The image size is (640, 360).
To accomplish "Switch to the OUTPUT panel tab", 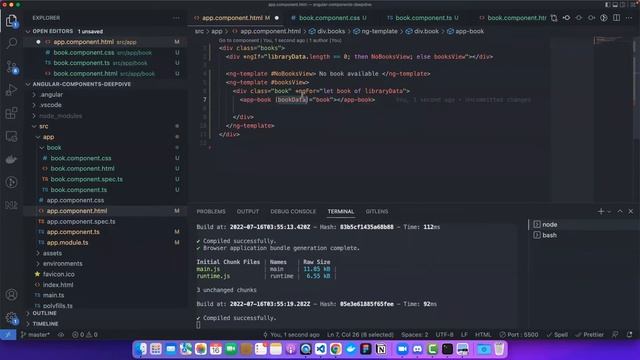I will [248, 211].
